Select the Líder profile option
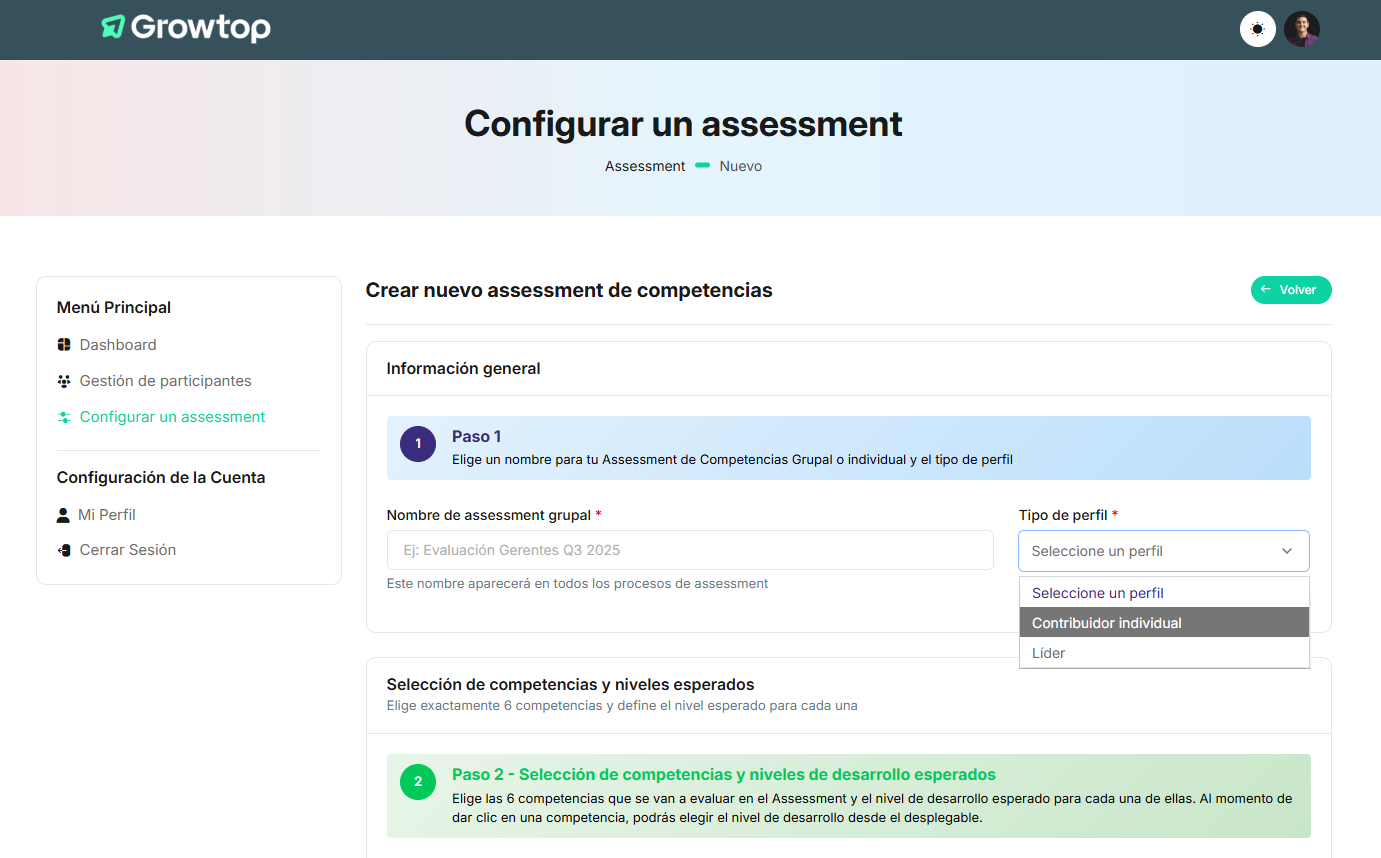This screenshot has height=858, width=1381. [1048, 653]
